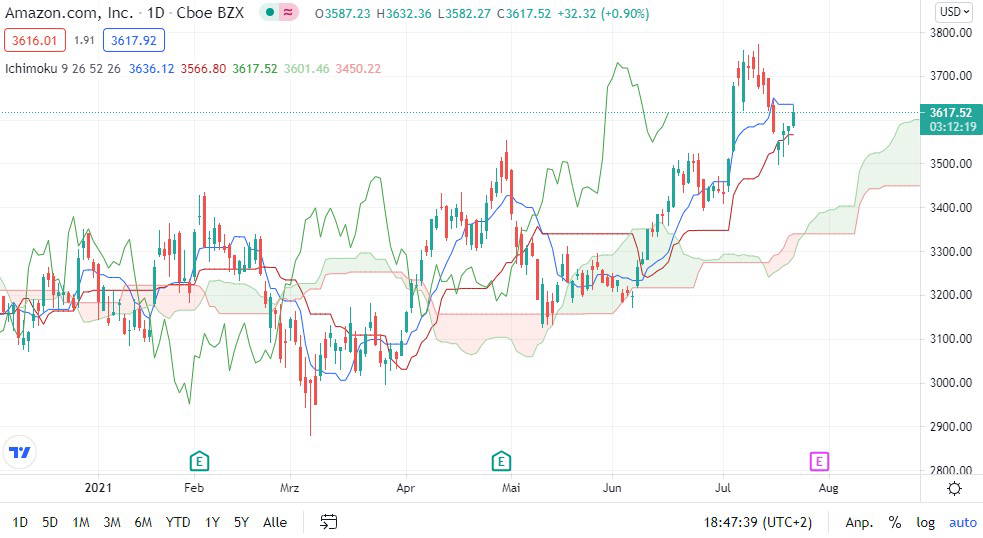Screen dimensions: 983x538
Task: Click the 2021 label on time axis
Action: pos(98,488)
